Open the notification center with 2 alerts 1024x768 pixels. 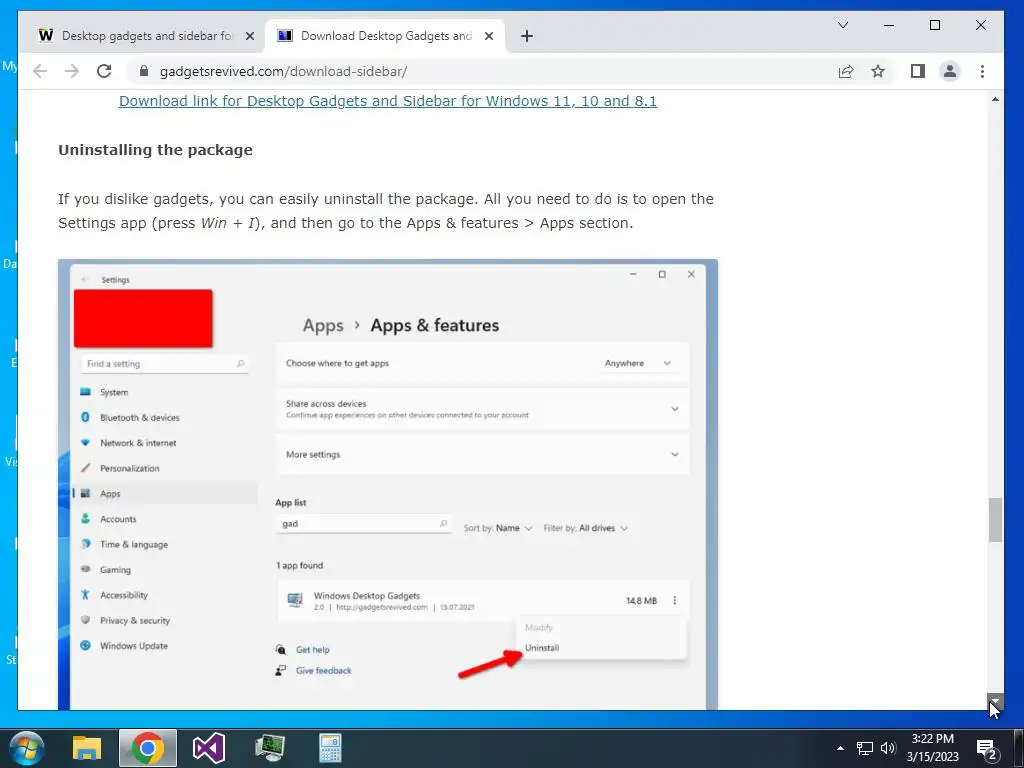(x=986, y=748)
